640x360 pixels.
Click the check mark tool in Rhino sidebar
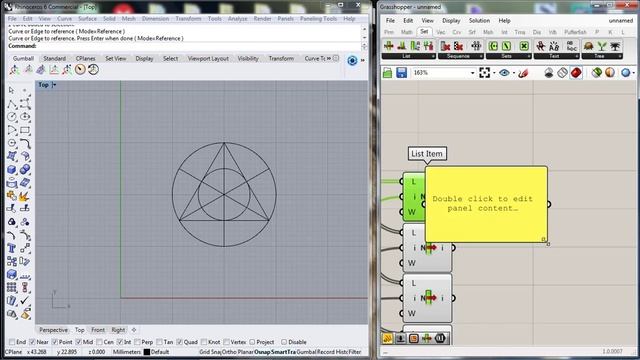[x=25, y=301]
